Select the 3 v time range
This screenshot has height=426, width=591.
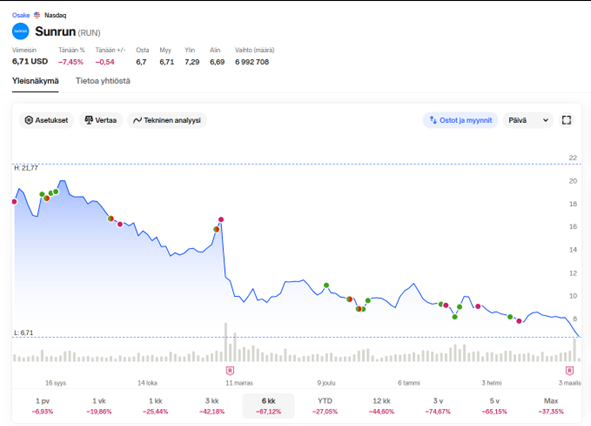(438, 406)
